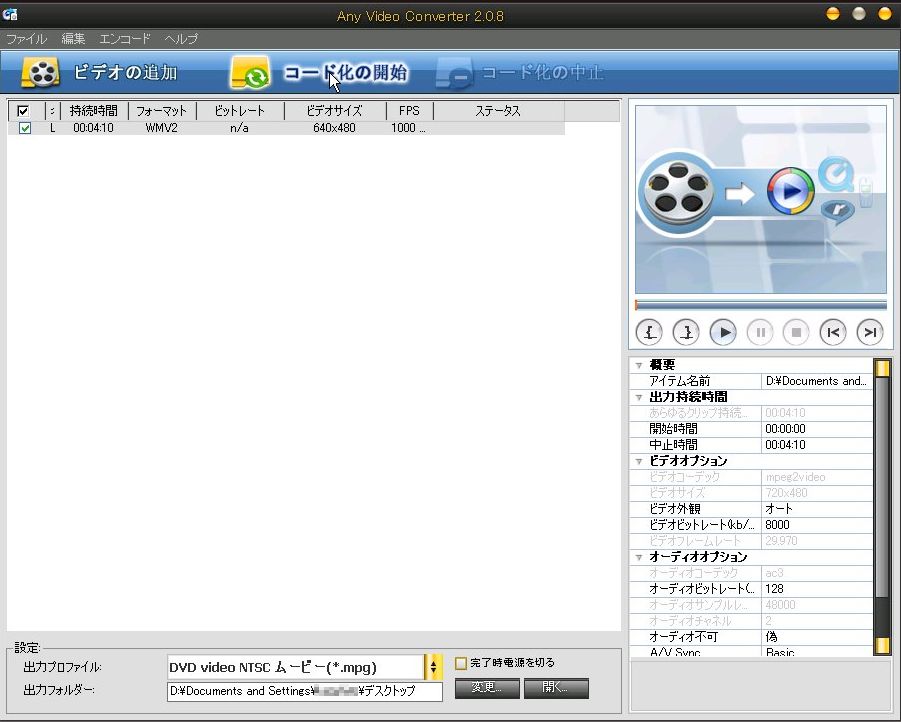Click the コード化の開始 button label
Screen dimensions: 901x722
[345, 73]
